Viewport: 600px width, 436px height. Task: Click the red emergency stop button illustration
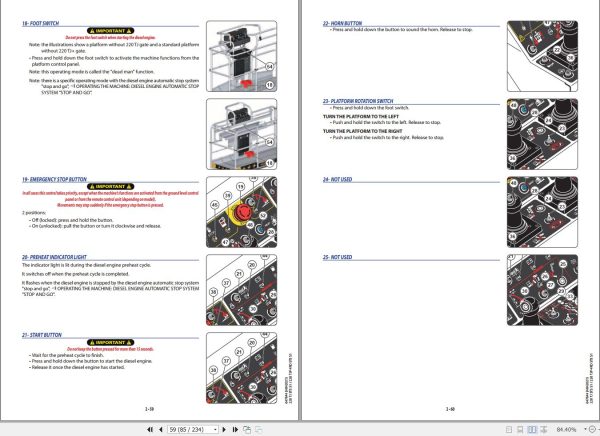click(241, 212)
